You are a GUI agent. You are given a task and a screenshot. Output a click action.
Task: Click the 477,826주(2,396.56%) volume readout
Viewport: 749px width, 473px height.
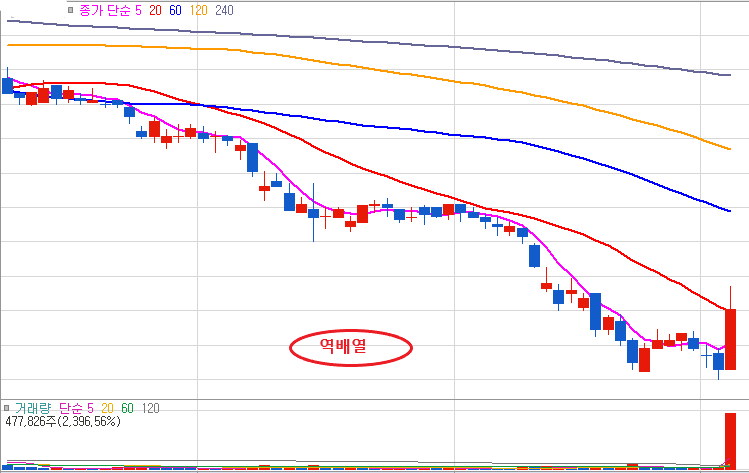[63, 421]
